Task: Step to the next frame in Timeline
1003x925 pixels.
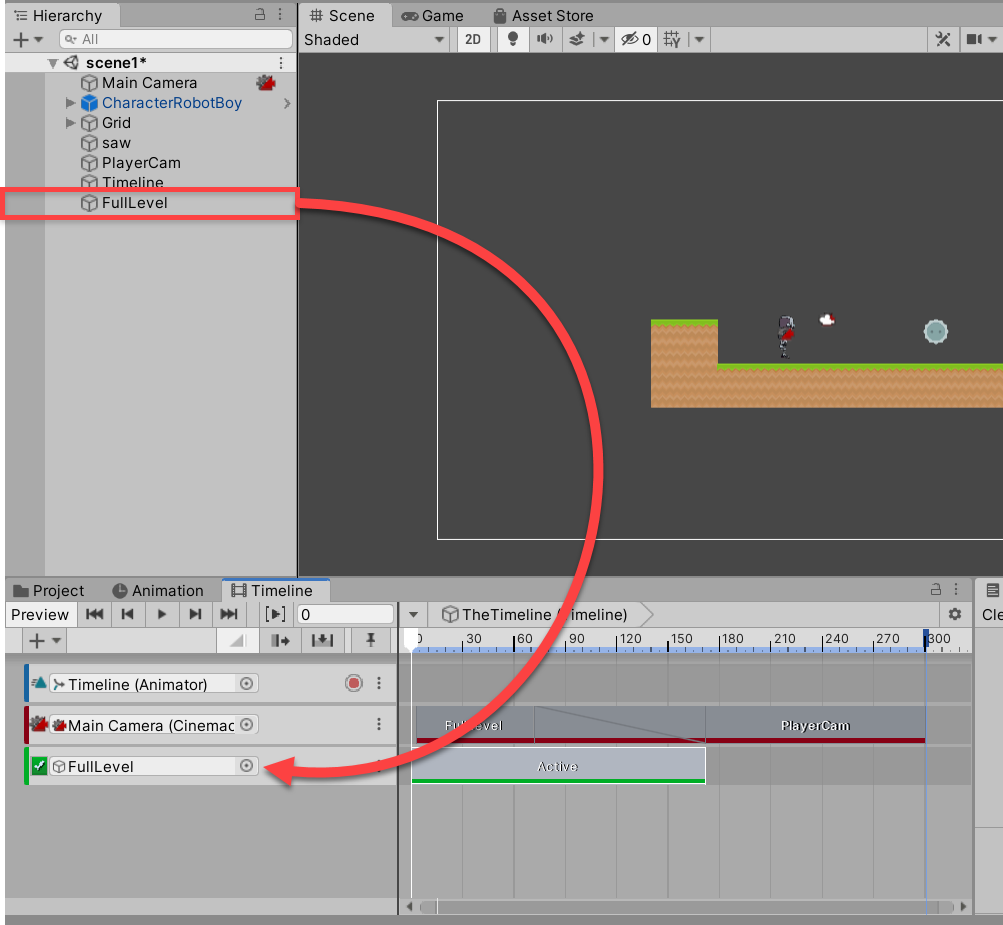Action: 195,614
